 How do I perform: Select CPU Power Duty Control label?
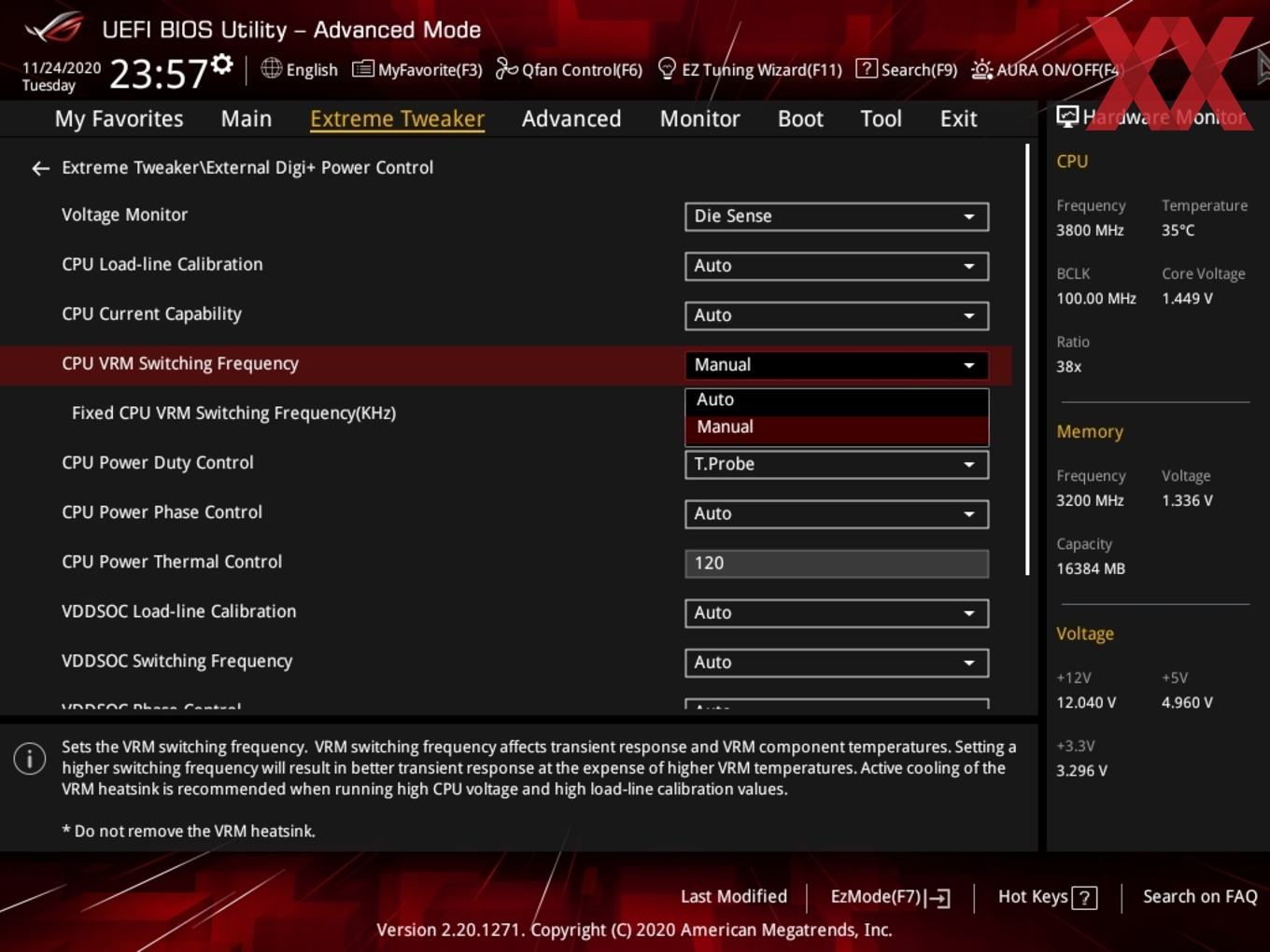click(x=158, y=463)
